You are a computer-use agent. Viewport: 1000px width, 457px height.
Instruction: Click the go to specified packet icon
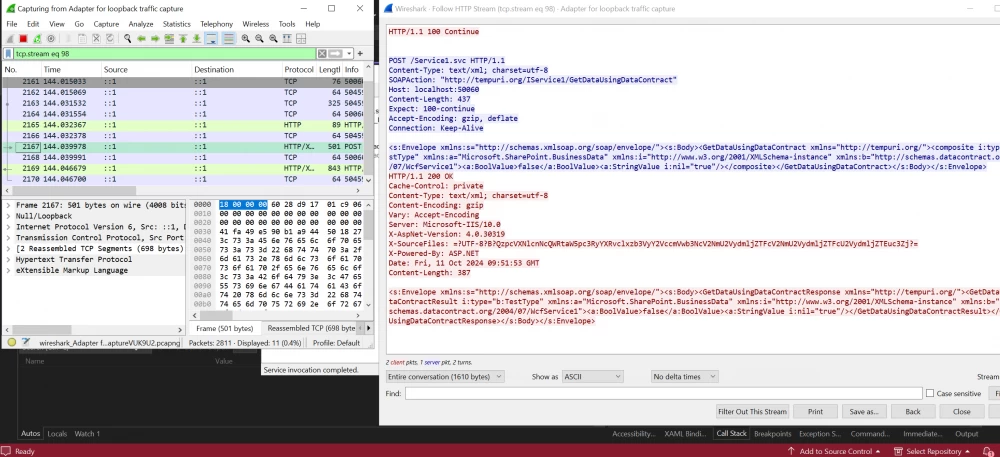169,39
